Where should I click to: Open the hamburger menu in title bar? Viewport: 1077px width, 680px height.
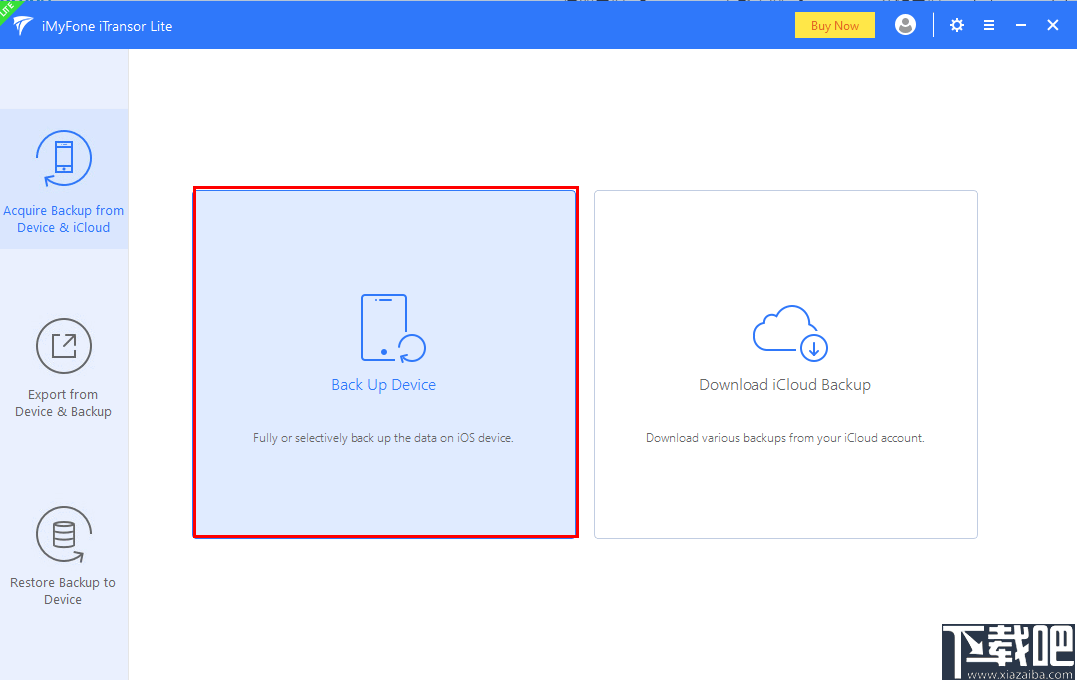[989, 25]
